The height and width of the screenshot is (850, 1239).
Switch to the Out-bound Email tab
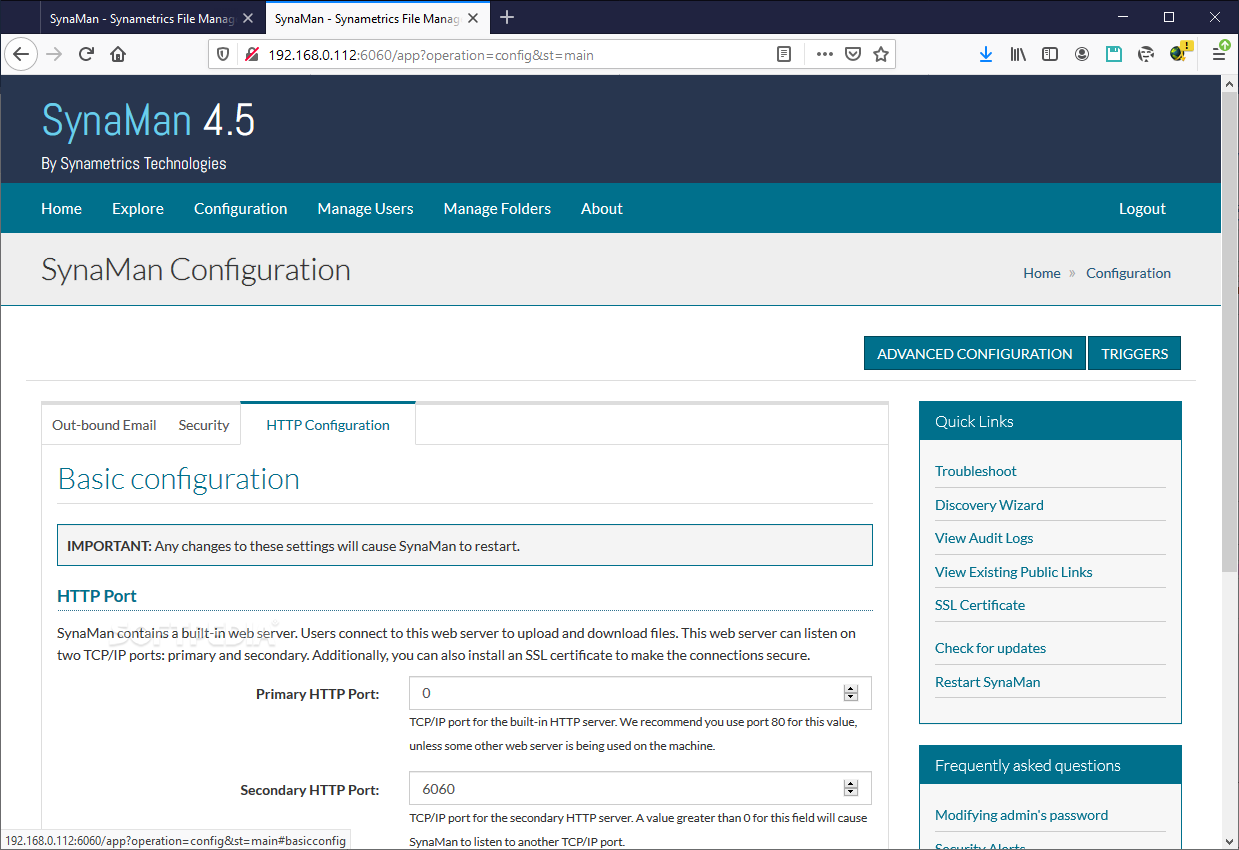pos(104,425)
